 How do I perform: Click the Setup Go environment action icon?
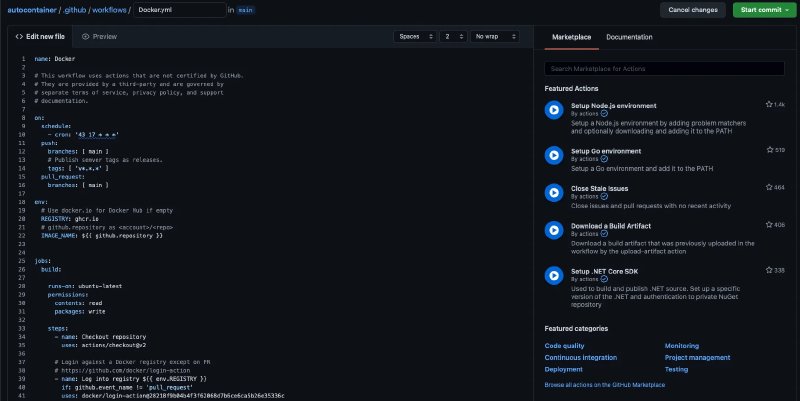coord(554,155)
